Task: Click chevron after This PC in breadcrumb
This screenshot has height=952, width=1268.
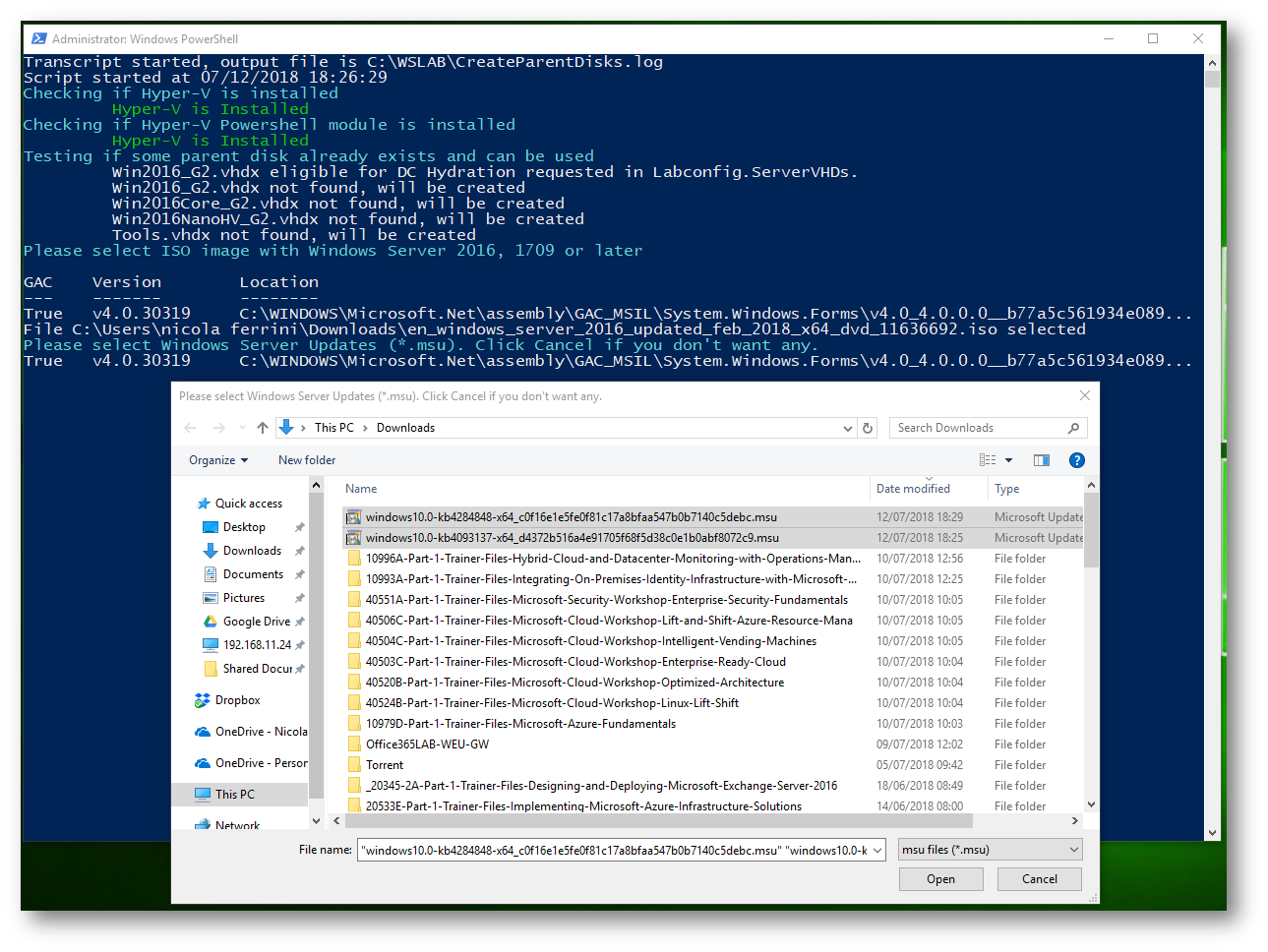Action: click(365, 428)
